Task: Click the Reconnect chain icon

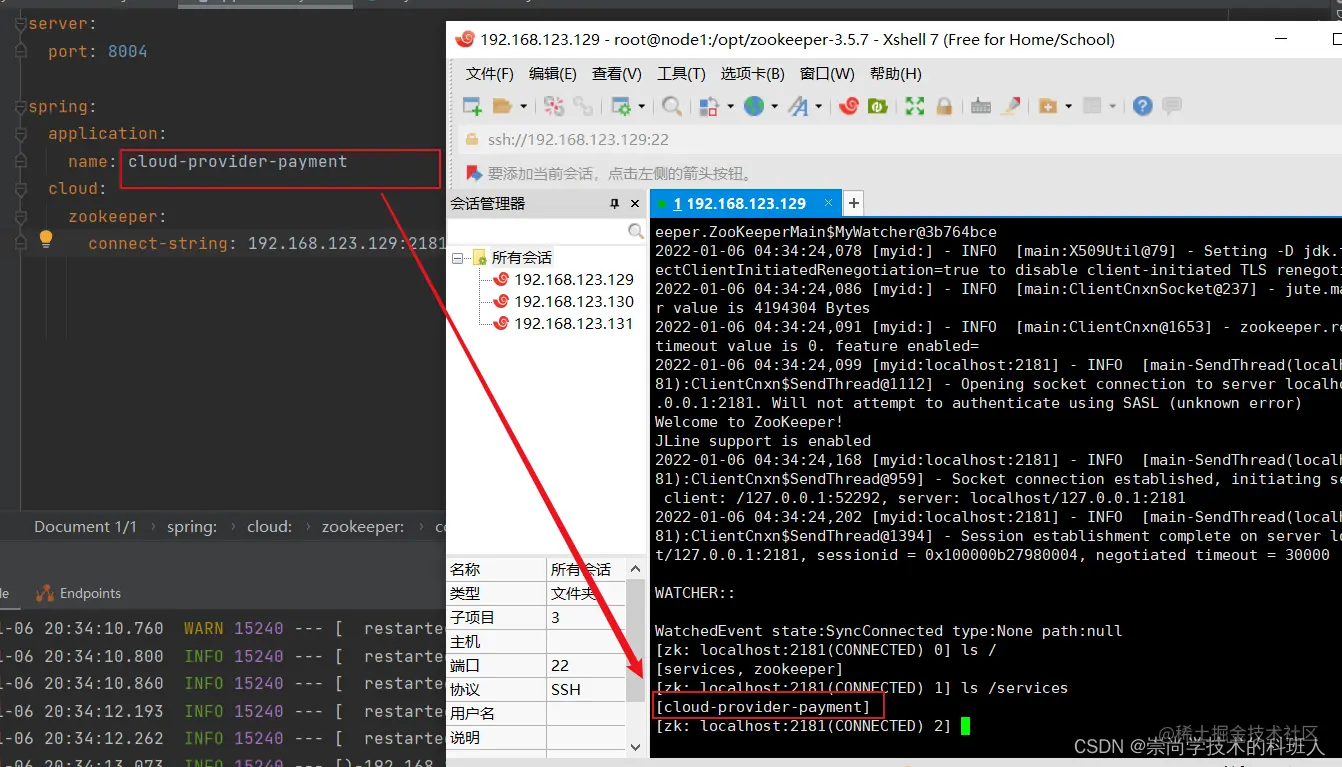Action: (x=583, y=106)
